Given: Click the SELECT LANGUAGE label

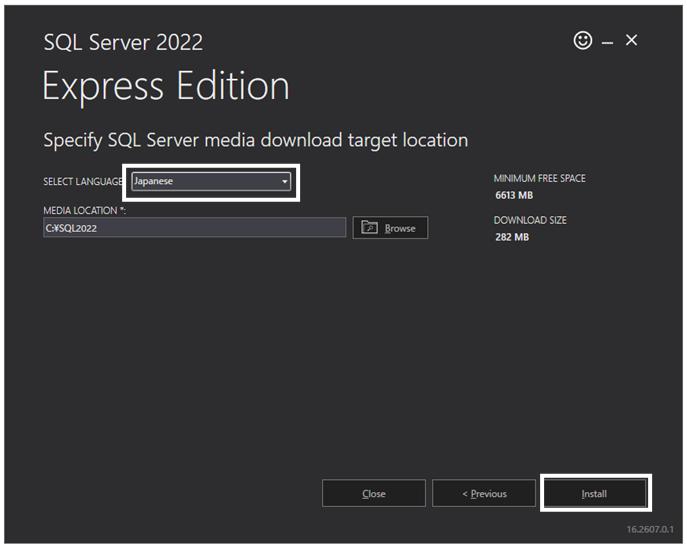Looking at the screenshot, I should [x=83, y=181].
